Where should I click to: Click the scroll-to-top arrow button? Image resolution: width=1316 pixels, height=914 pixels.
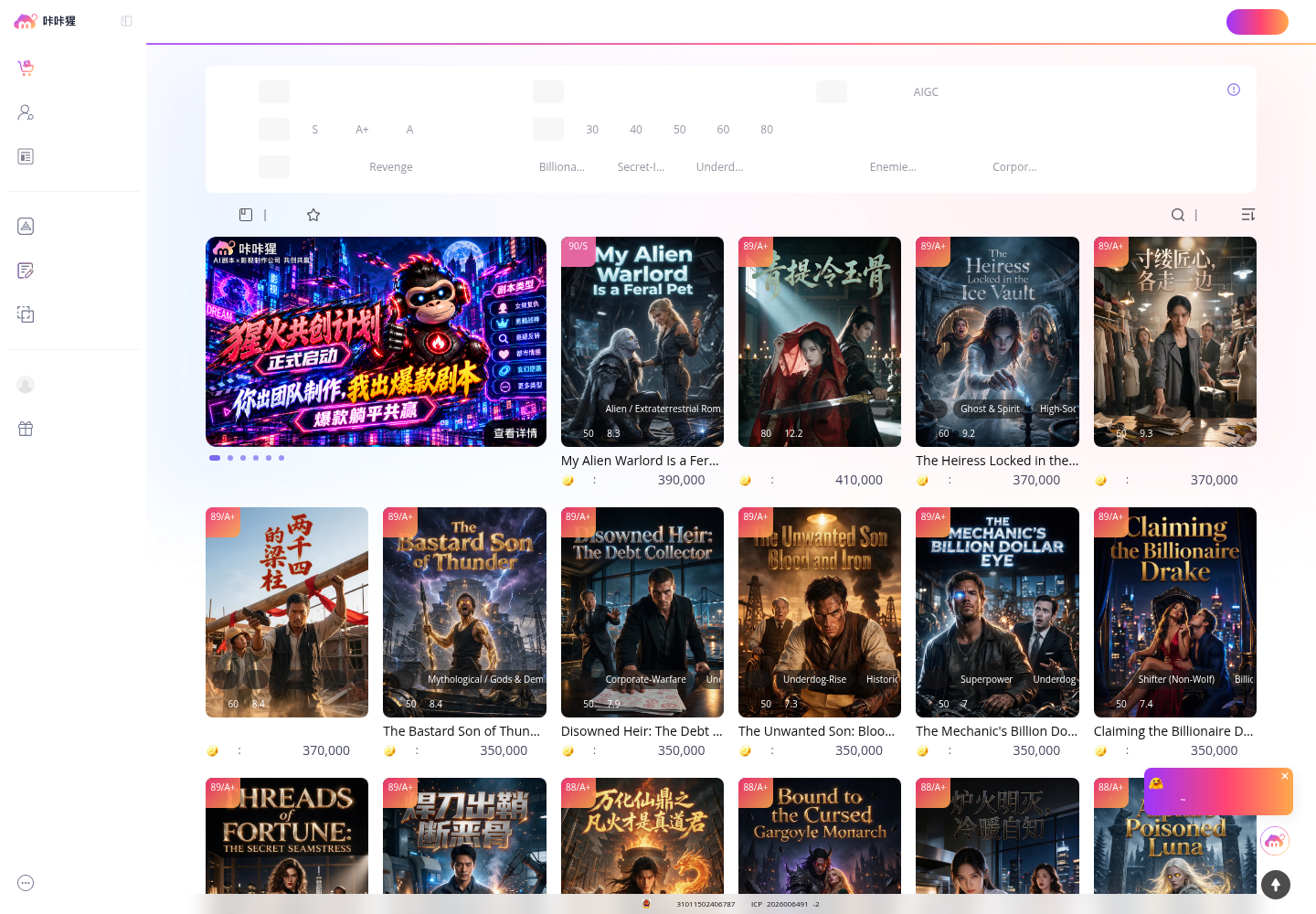click(x=1276, y=885)
